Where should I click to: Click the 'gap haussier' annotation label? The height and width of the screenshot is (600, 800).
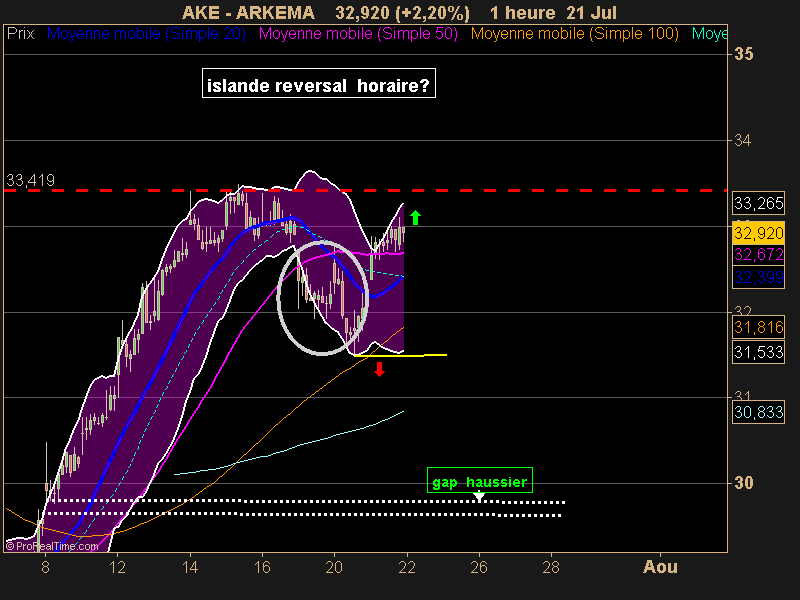(x=480, y=481)
